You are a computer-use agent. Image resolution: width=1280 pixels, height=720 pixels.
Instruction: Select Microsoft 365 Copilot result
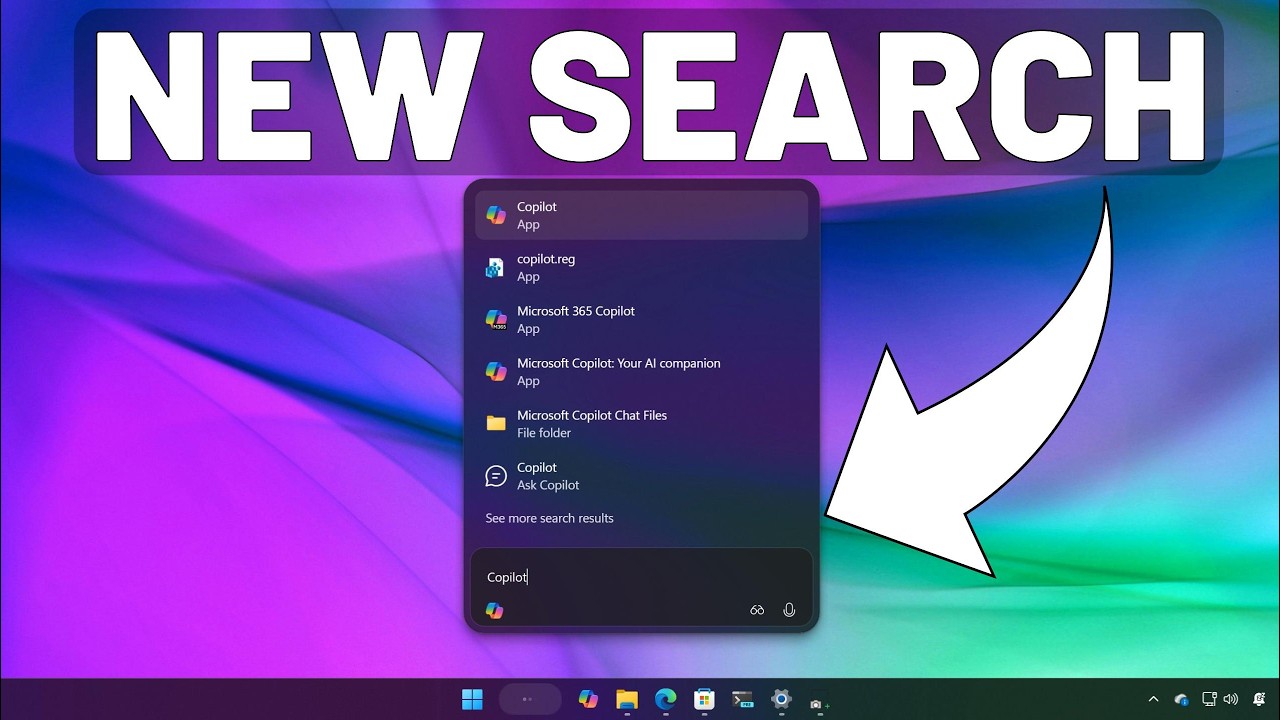(641, 319)
